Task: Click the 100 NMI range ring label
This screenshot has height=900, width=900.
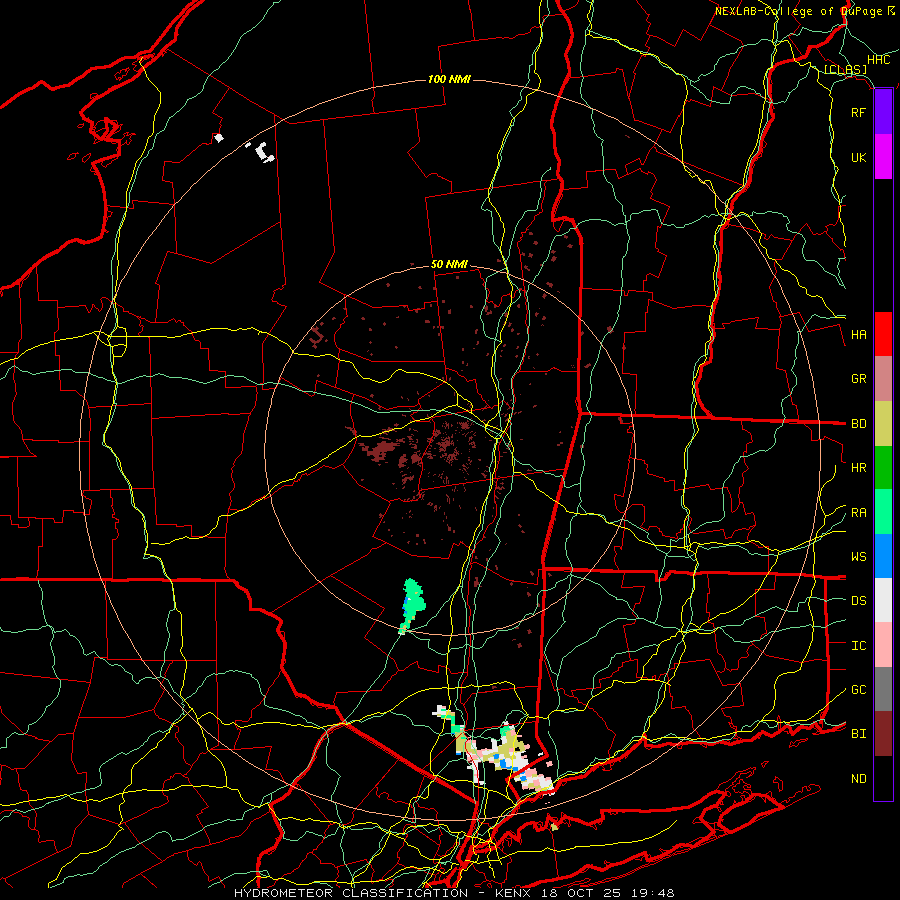Action: 449,79
